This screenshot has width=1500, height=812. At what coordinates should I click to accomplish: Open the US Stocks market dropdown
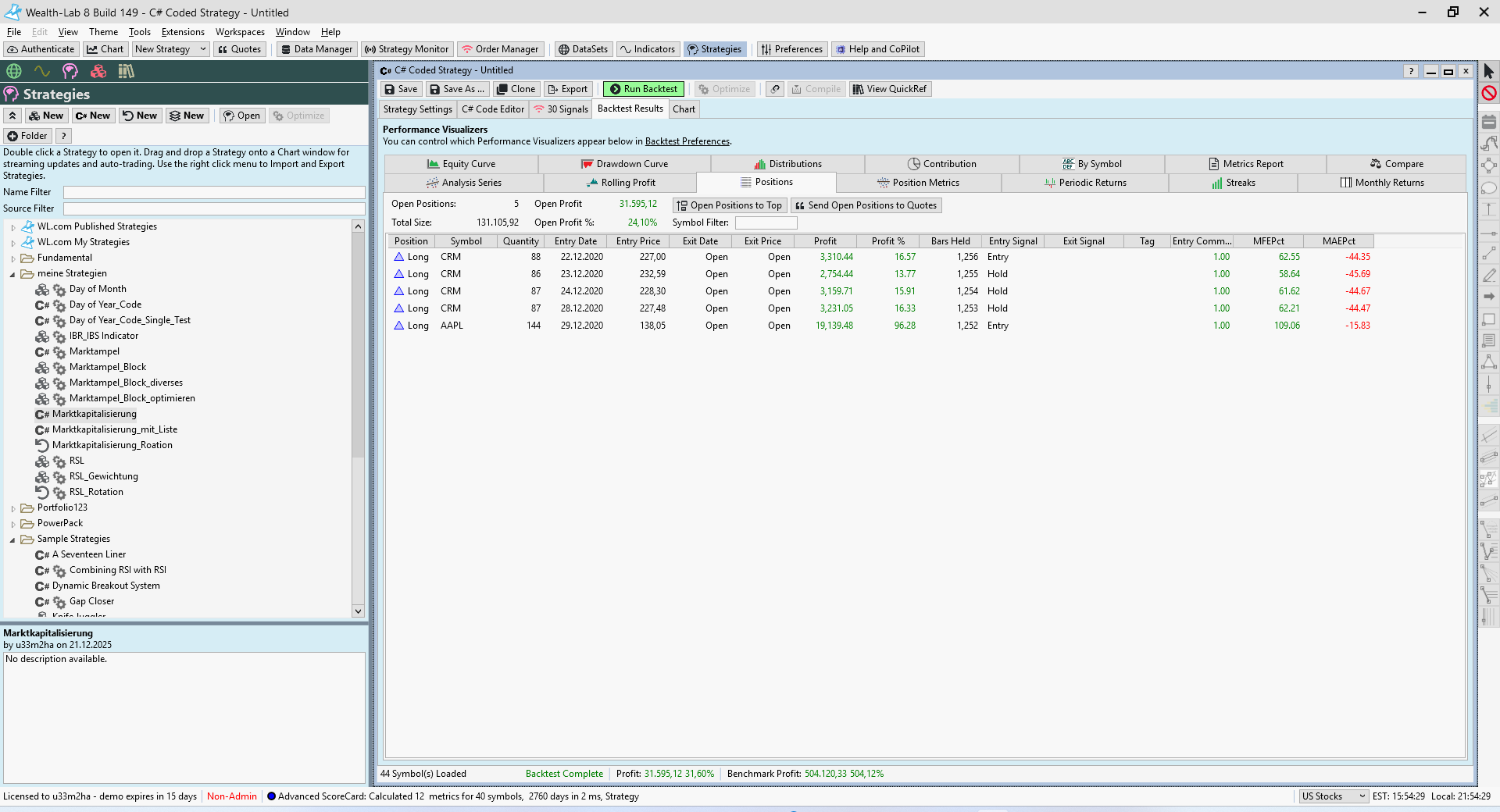coord(1333,796)
